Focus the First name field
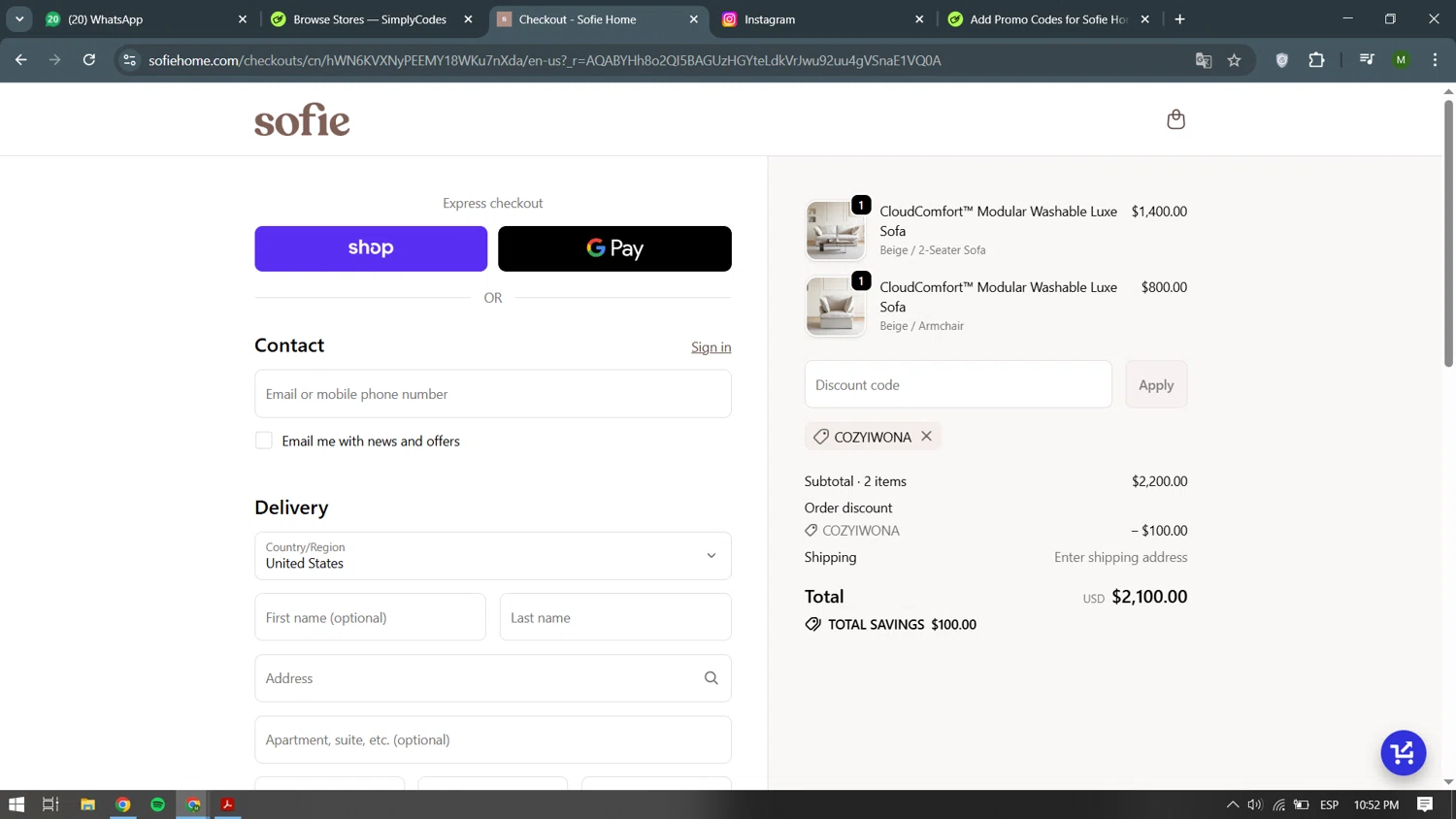Screen dimensions: 1456x819 pyautogui.click(x=370, y=617)
